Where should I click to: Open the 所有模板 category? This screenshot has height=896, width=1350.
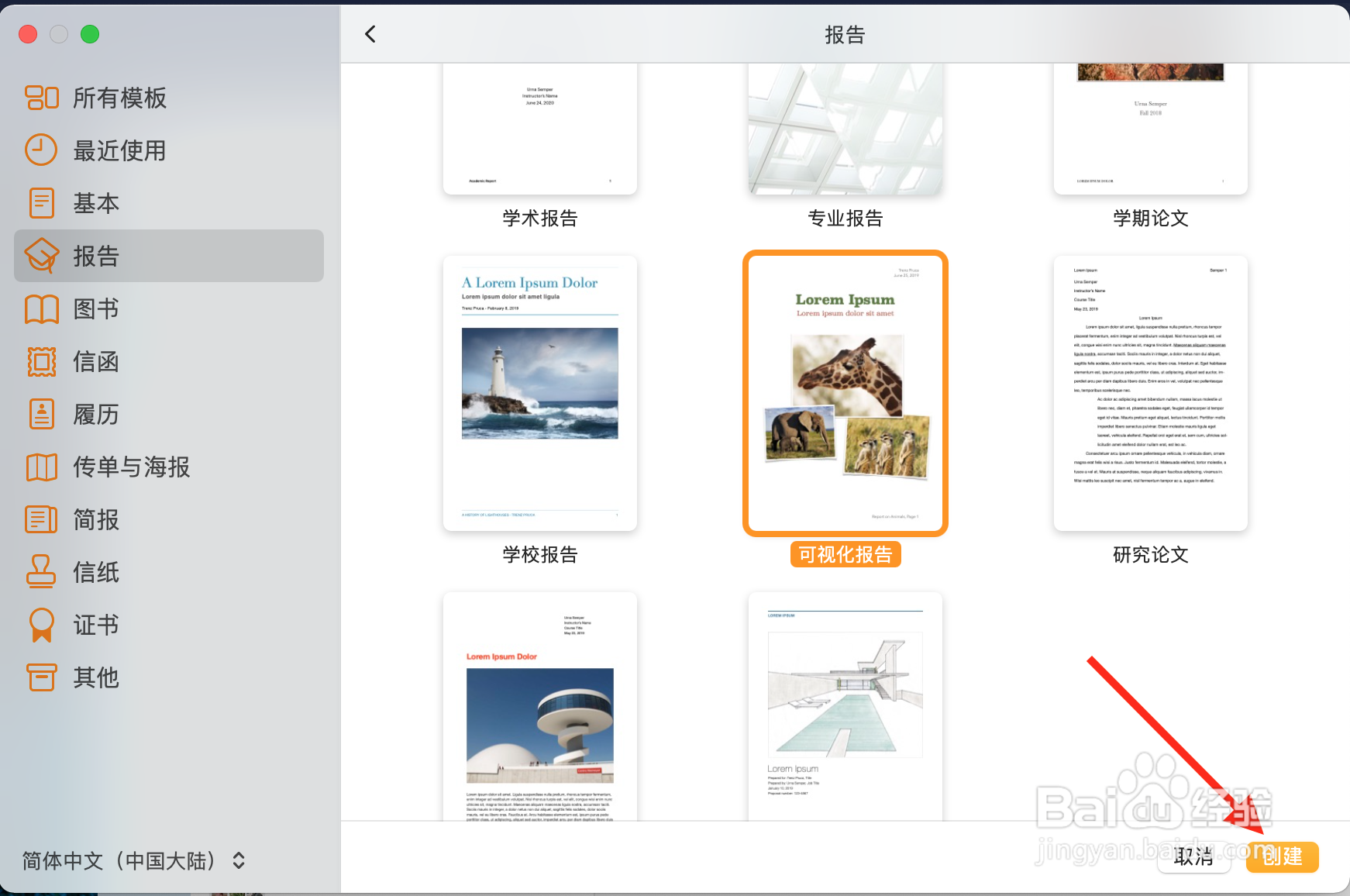(119, 98)
